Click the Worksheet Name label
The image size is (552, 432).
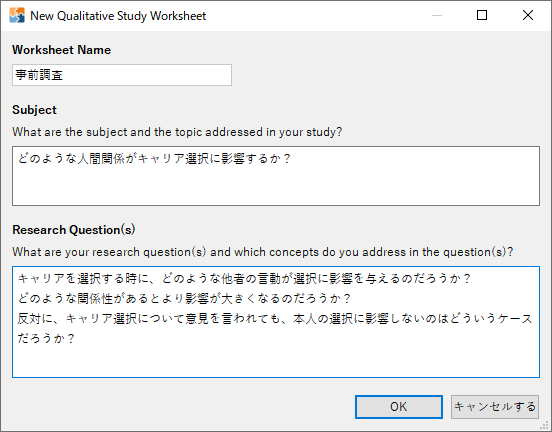click(x=62, y=50)
